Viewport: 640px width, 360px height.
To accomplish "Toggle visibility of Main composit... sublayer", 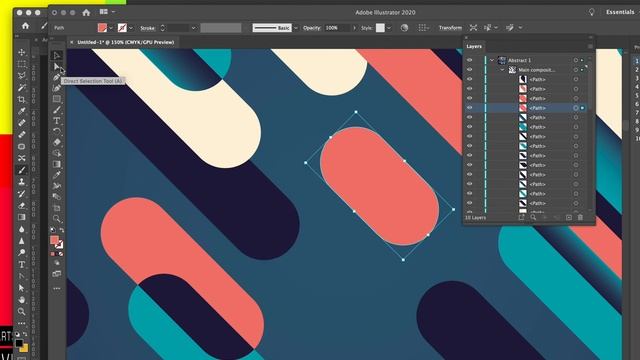I will 469,70.
